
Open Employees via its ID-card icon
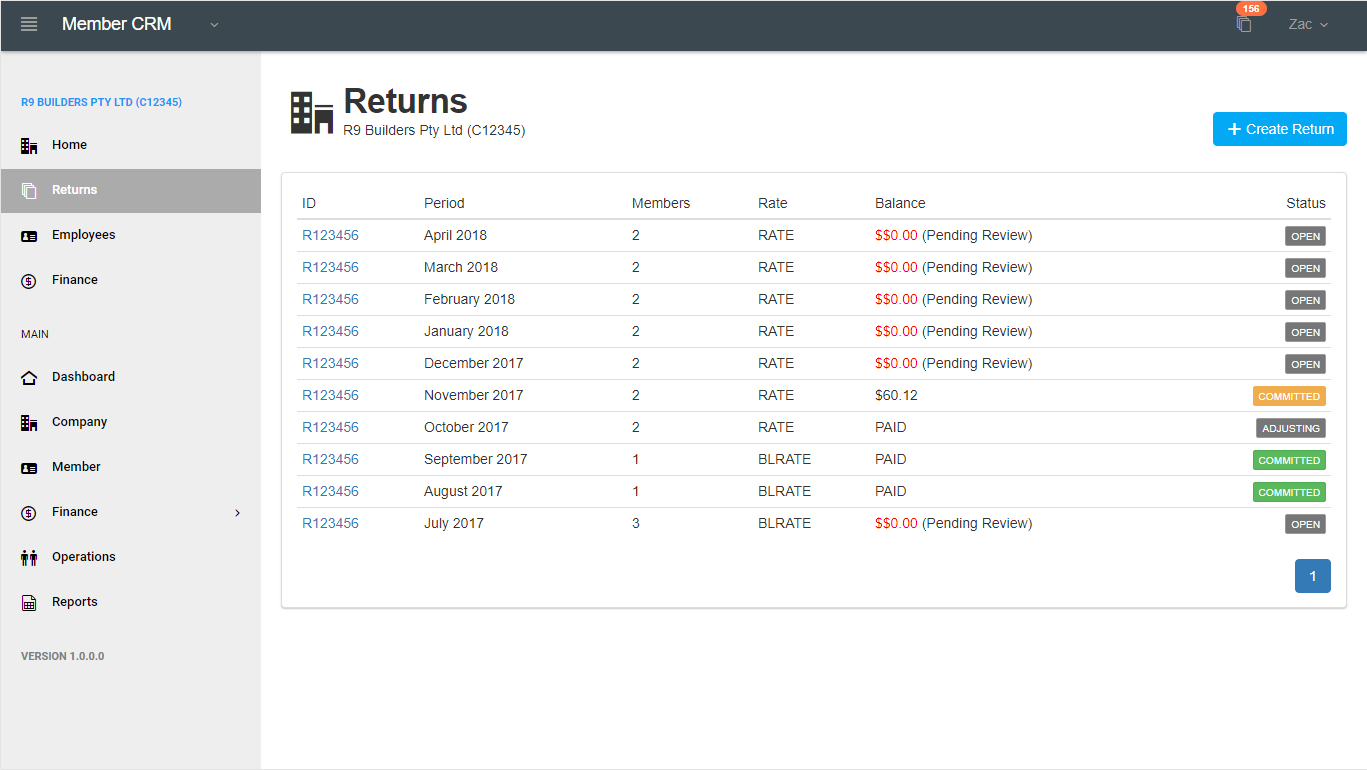tap(29, 236)
